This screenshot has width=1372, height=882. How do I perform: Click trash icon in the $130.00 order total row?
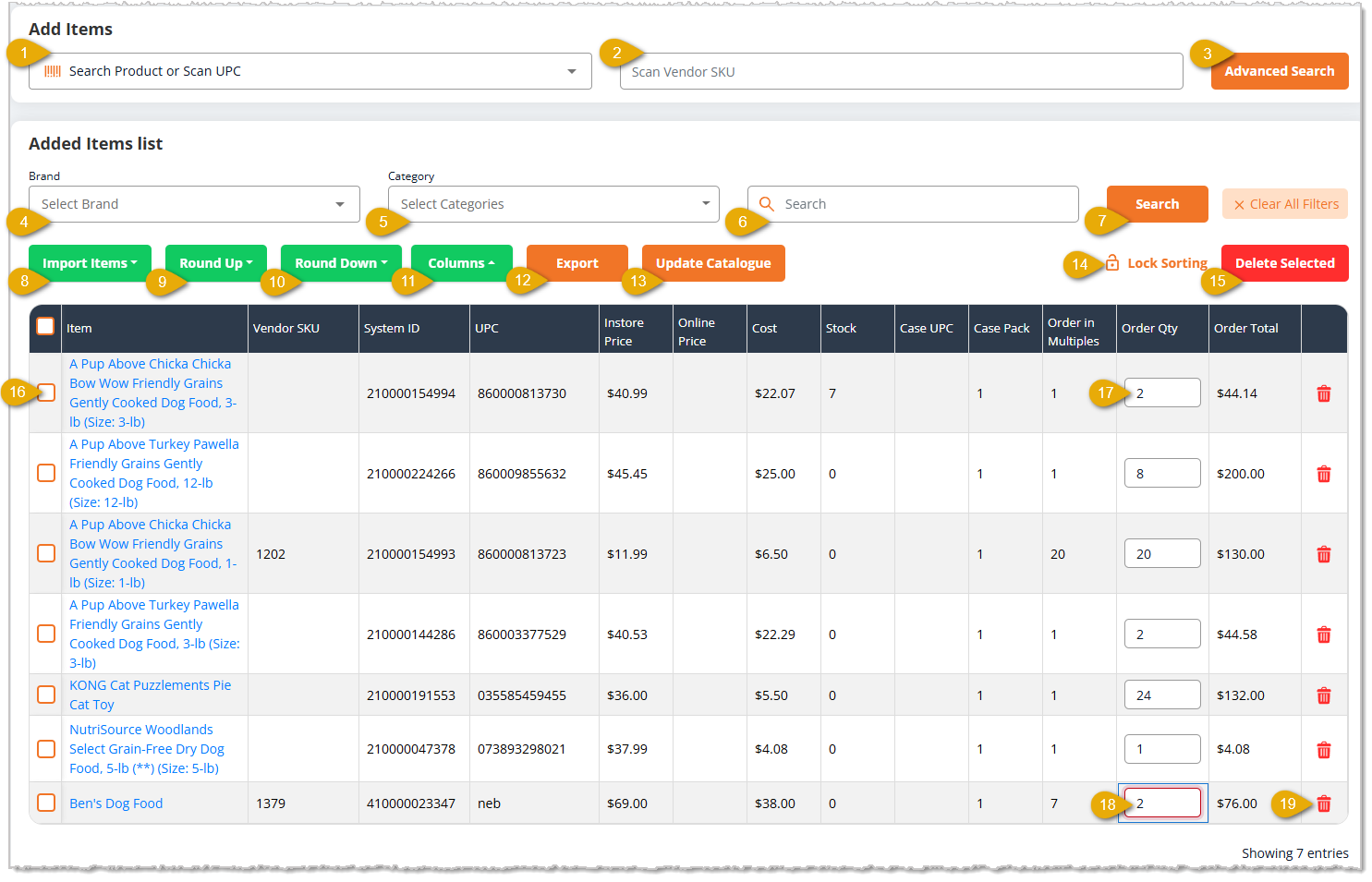pos(1323,554)
